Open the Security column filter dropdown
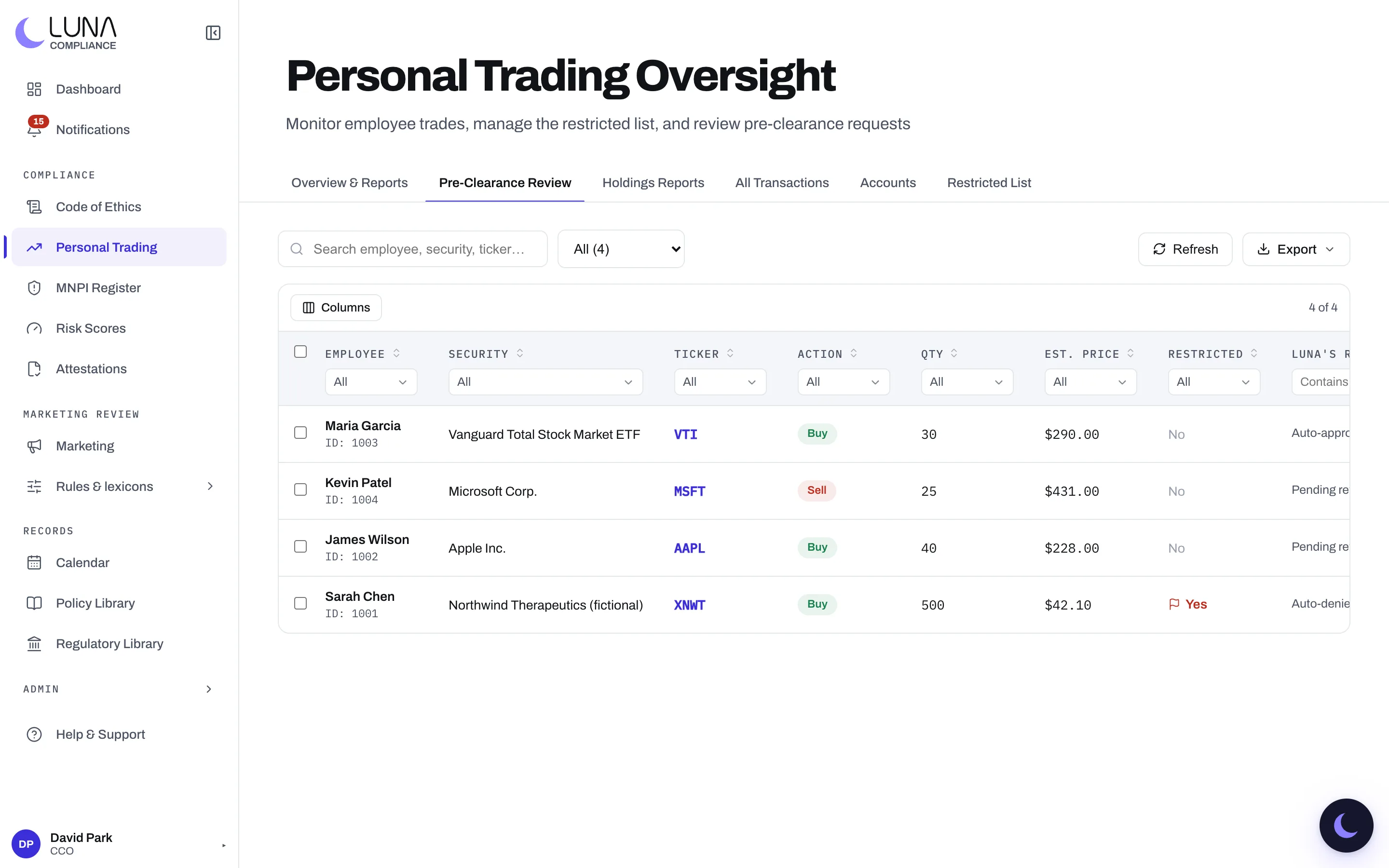Image resolution: width=1389 pixels, height=868 pixels. pyautogui.click(x=545, y=382)
